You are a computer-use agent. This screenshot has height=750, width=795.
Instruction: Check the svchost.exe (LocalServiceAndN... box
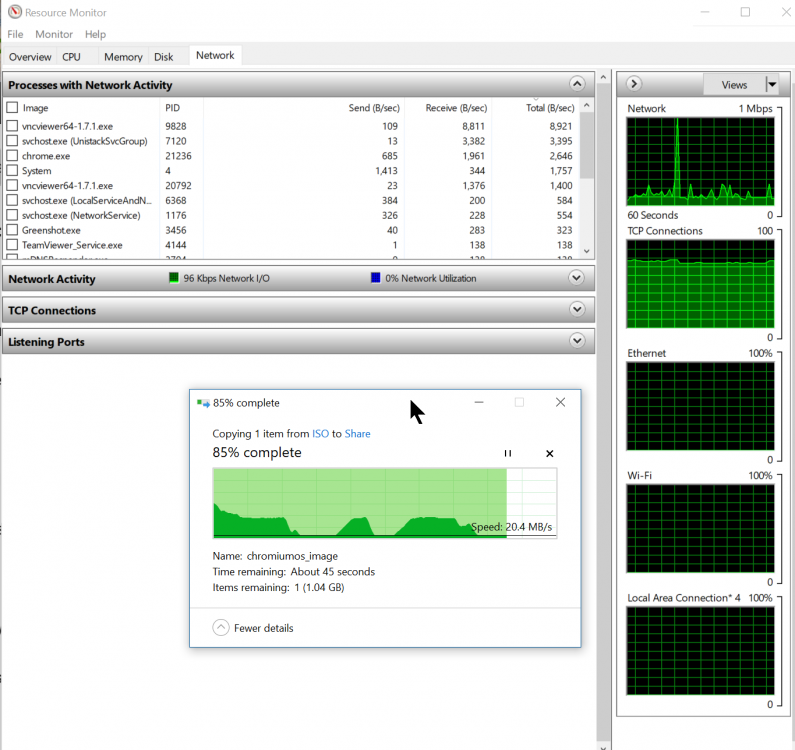[x=12, y=200]
